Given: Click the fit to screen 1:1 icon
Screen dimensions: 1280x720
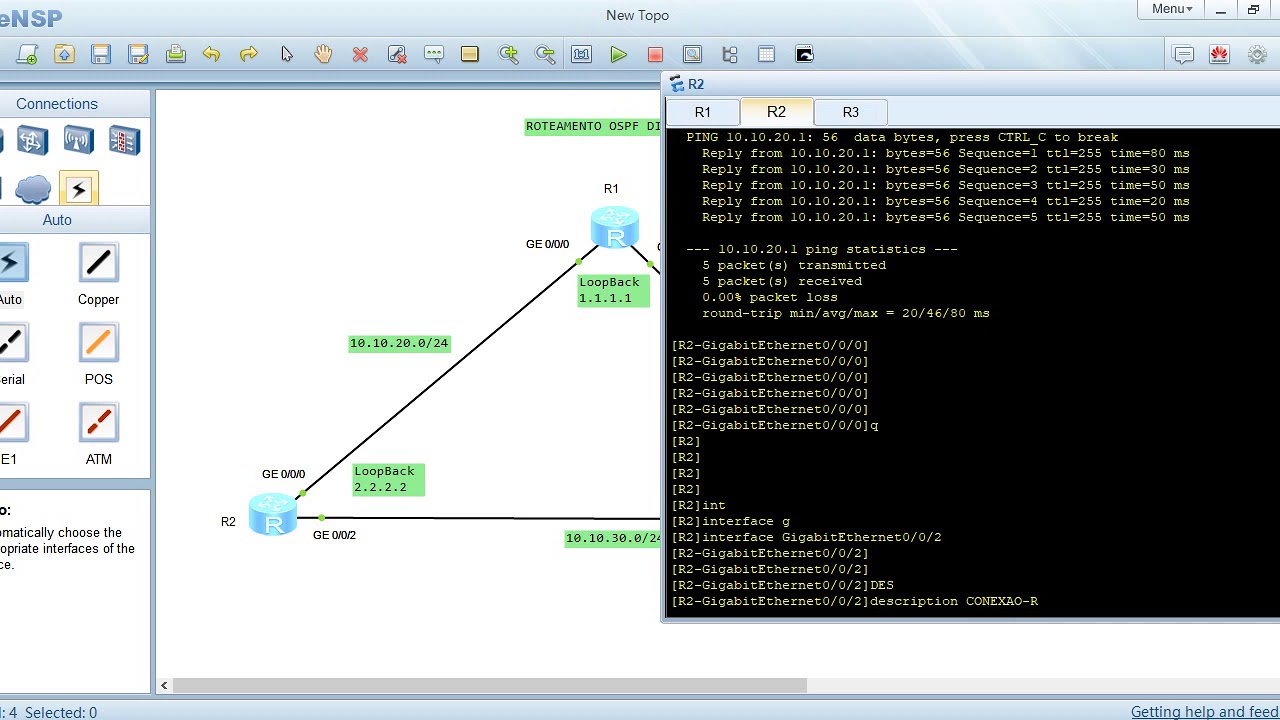Looking at the screenshot, I should 581,55.
